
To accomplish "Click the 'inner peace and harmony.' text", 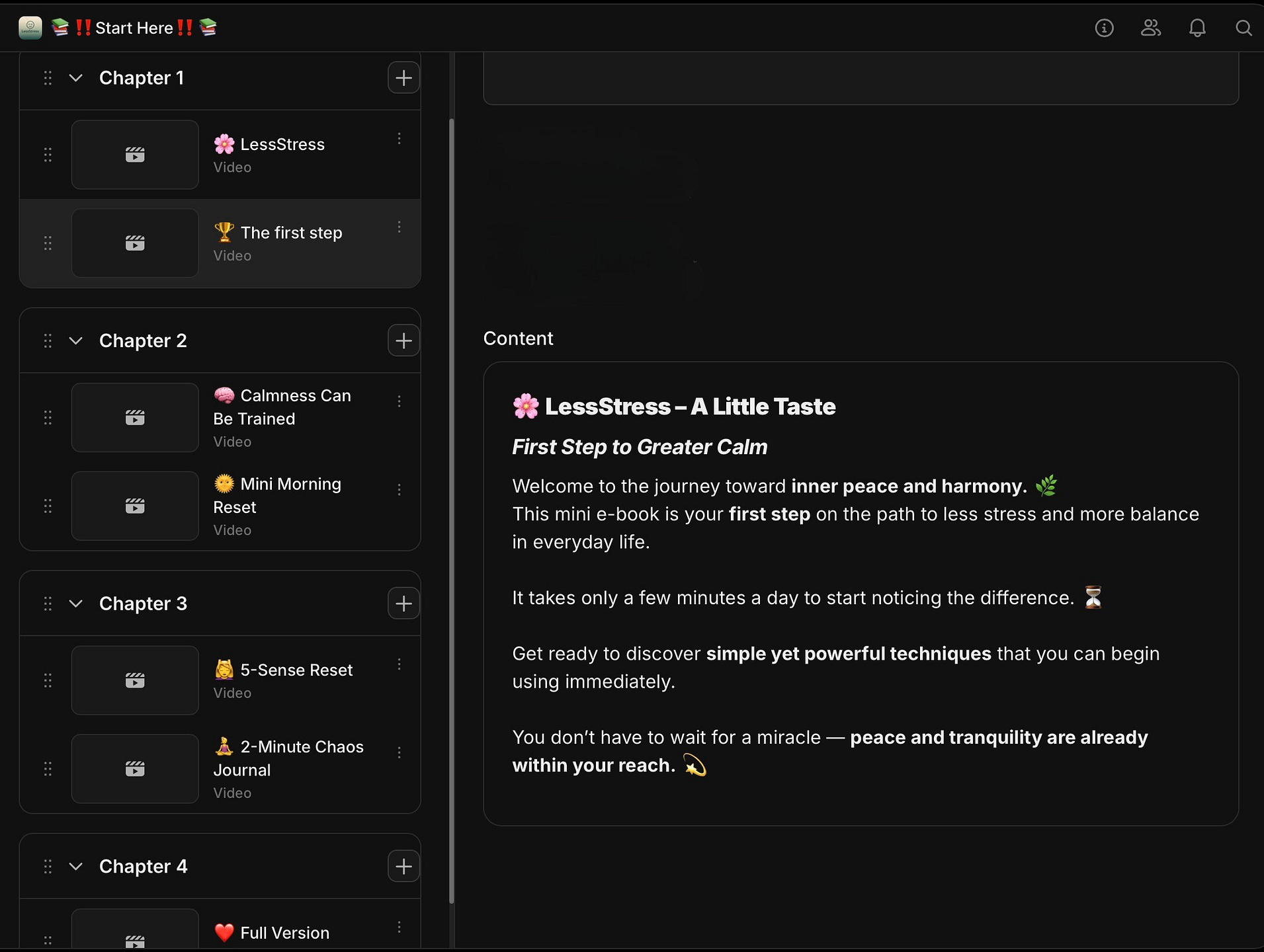I will tap(909, 486).
